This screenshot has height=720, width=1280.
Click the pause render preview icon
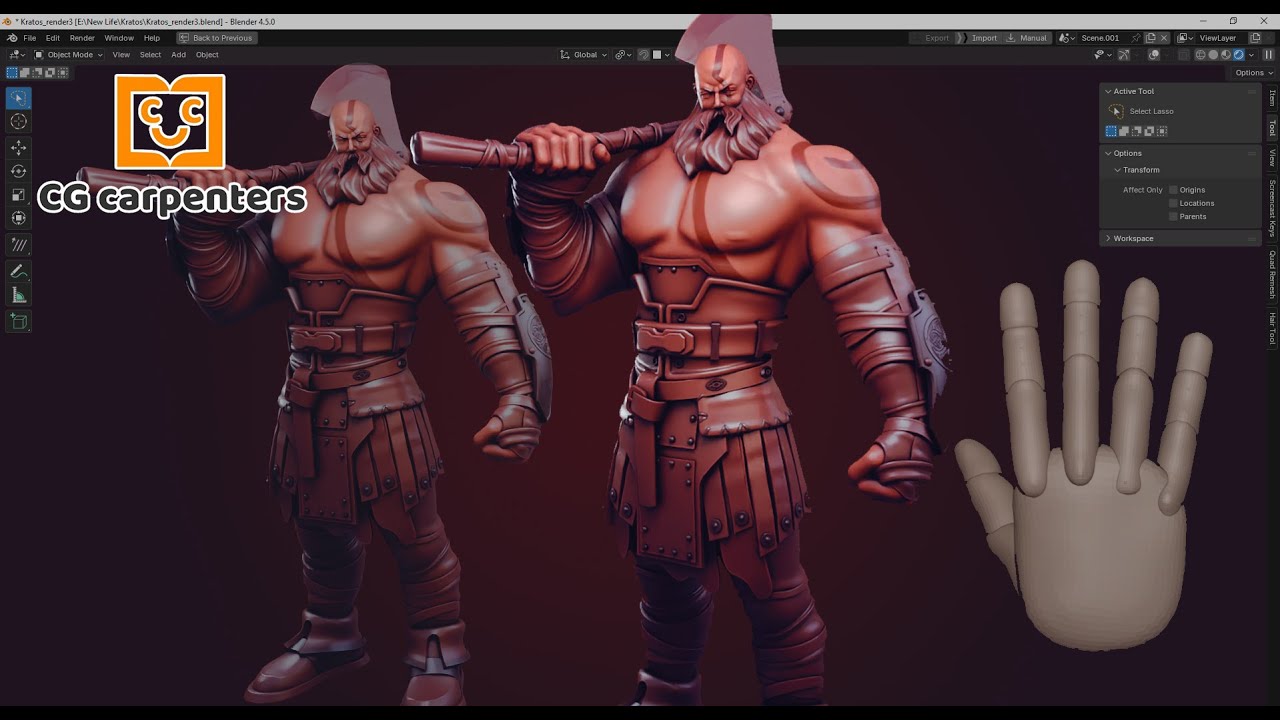point(1268,55)
